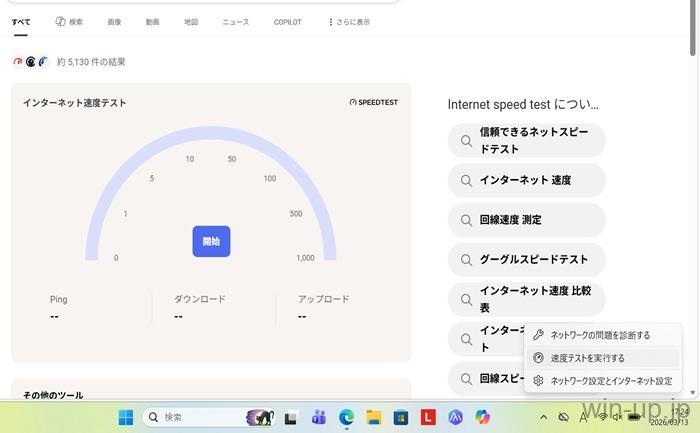Launch File Explorer from the taskbar
The height and width of the screenshot is (433, 700).
(x=374, y=416)
